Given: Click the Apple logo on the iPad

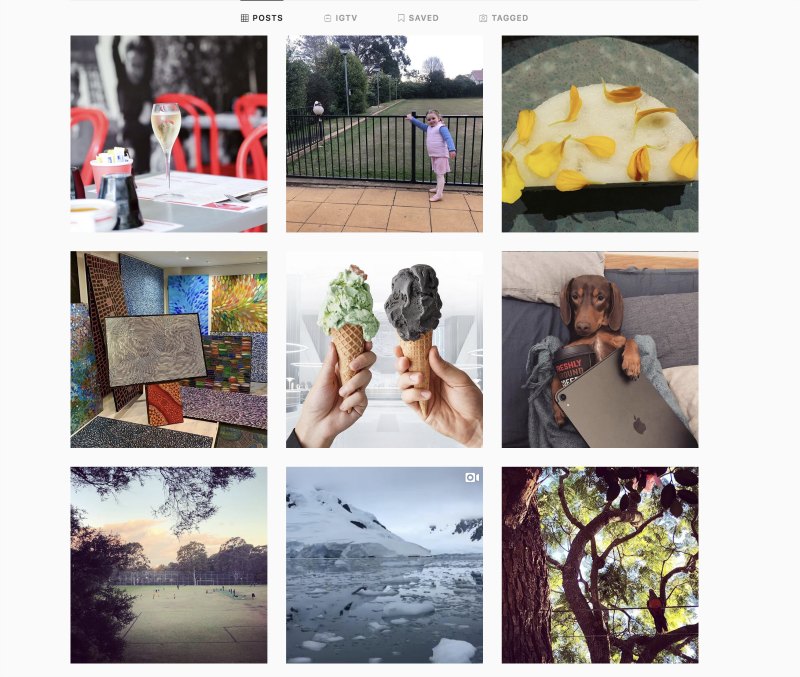Looking at the screenshot, I should [x=639, y=424].
